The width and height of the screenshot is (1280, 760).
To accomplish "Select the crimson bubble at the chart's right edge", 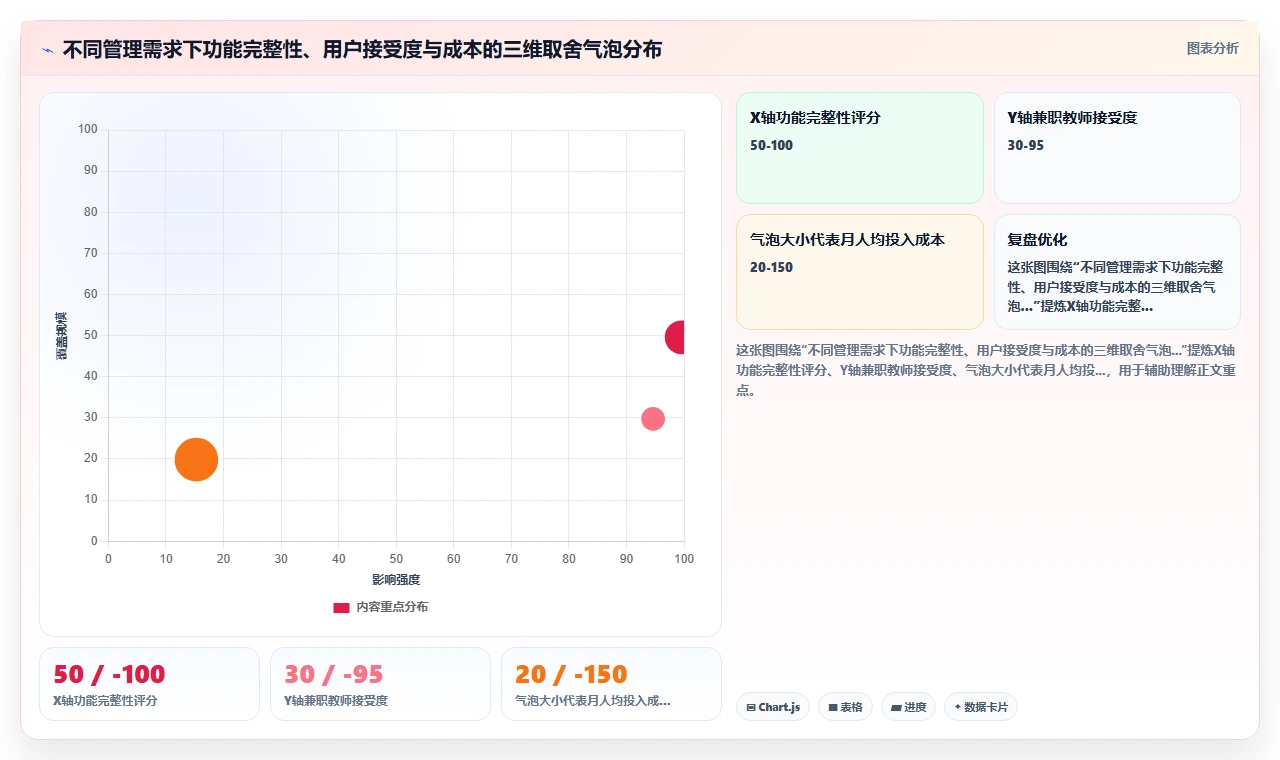I will coord(676,337).
